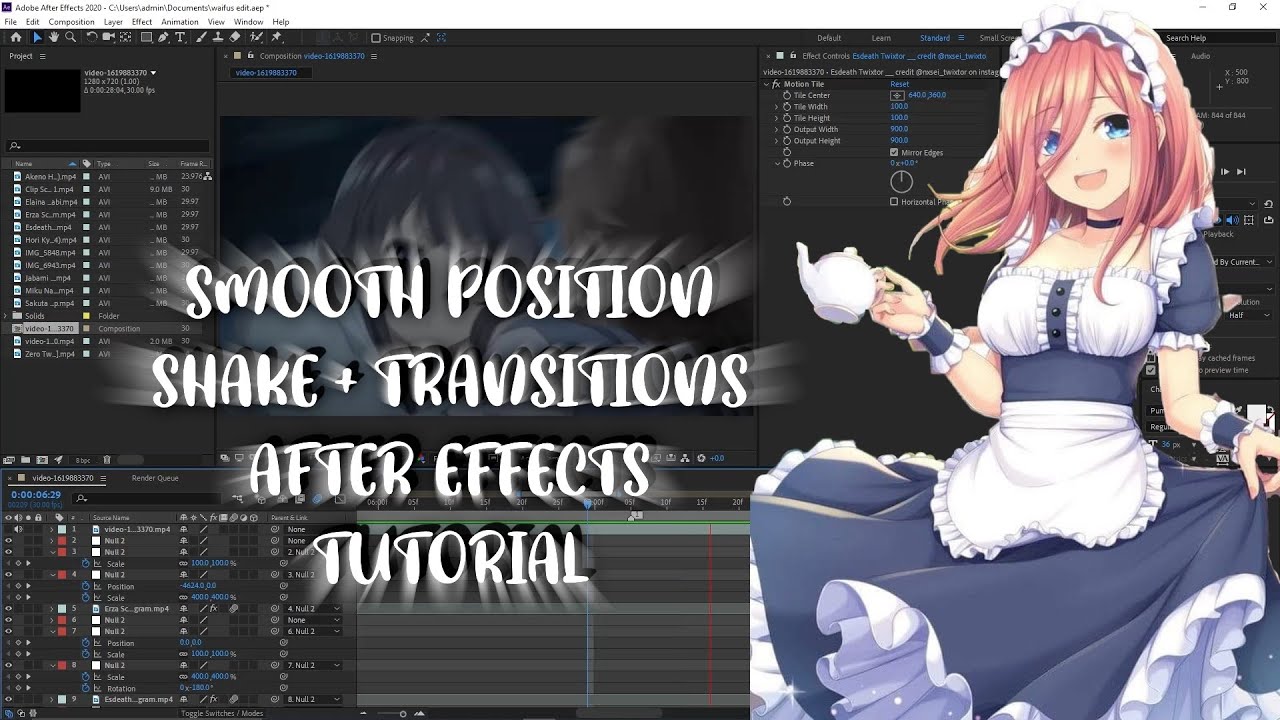Select the Rotation tool

[92, 37]
